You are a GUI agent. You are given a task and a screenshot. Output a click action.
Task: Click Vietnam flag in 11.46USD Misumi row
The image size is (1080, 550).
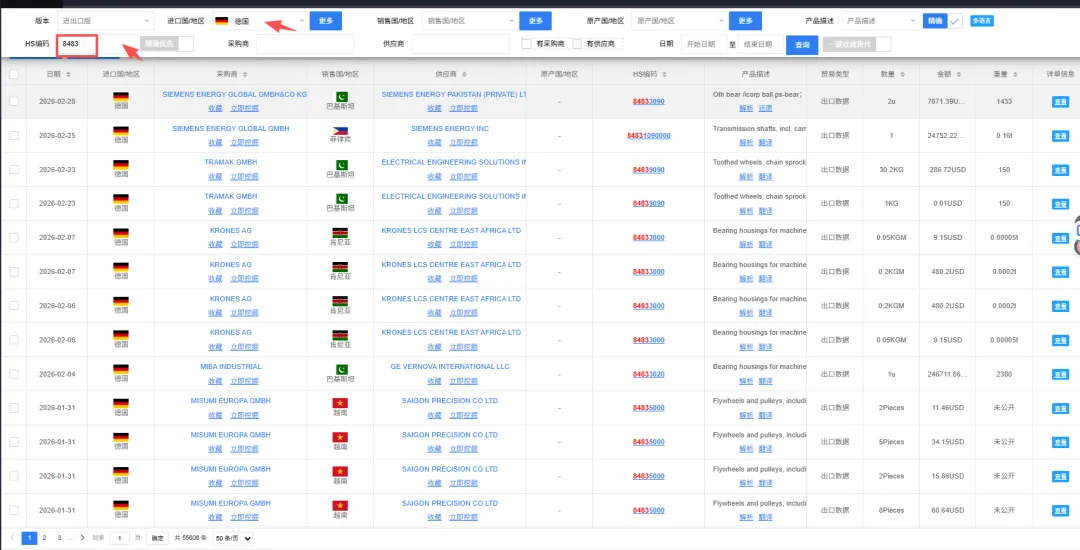point(340,403)
